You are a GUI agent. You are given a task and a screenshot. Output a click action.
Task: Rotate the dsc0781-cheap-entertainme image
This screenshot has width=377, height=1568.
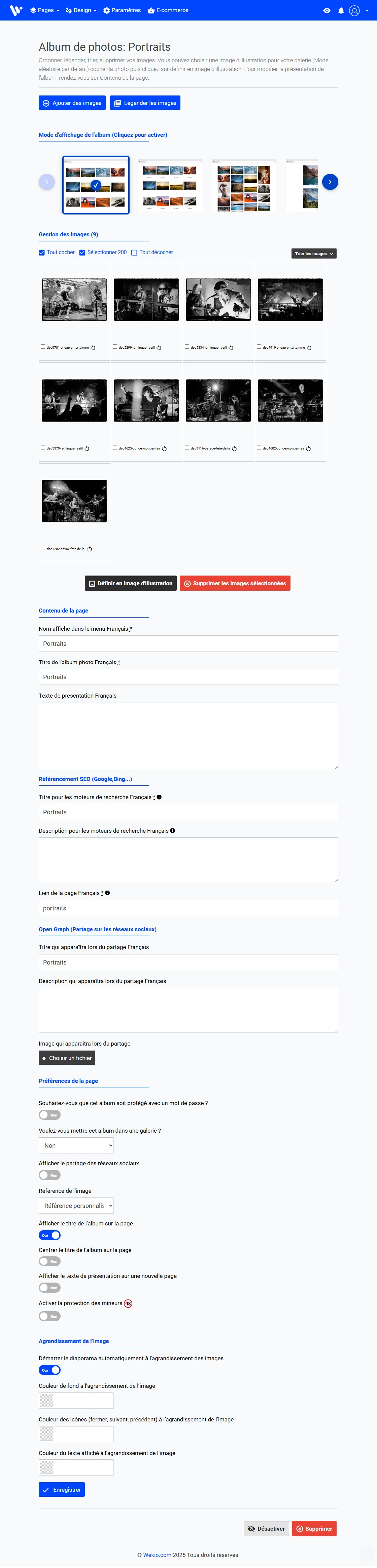click(93, 348)
